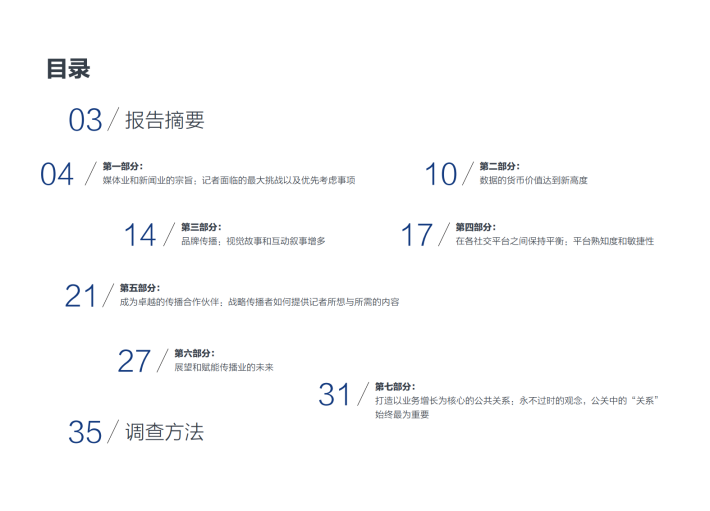Open 媒体业和新闻业的宗旨 description line
710x511 pixels.
(x=229, y=180)
